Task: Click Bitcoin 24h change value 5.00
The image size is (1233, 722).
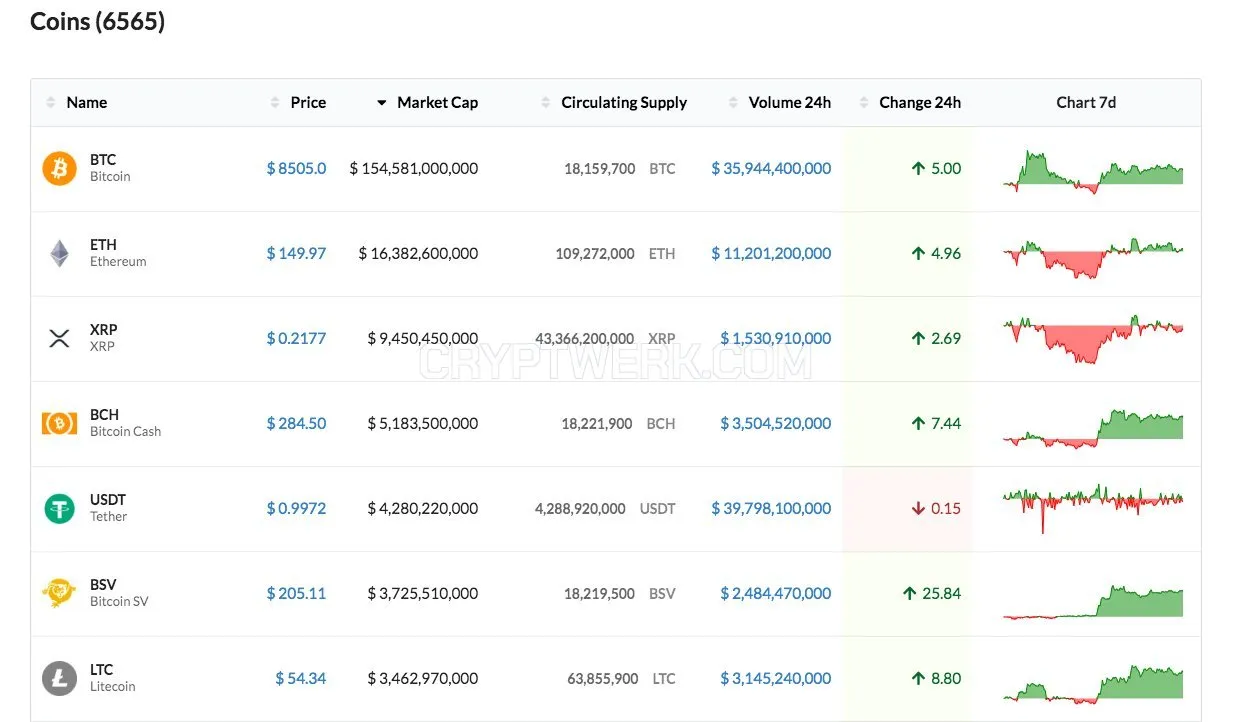Action: (946, 168)
